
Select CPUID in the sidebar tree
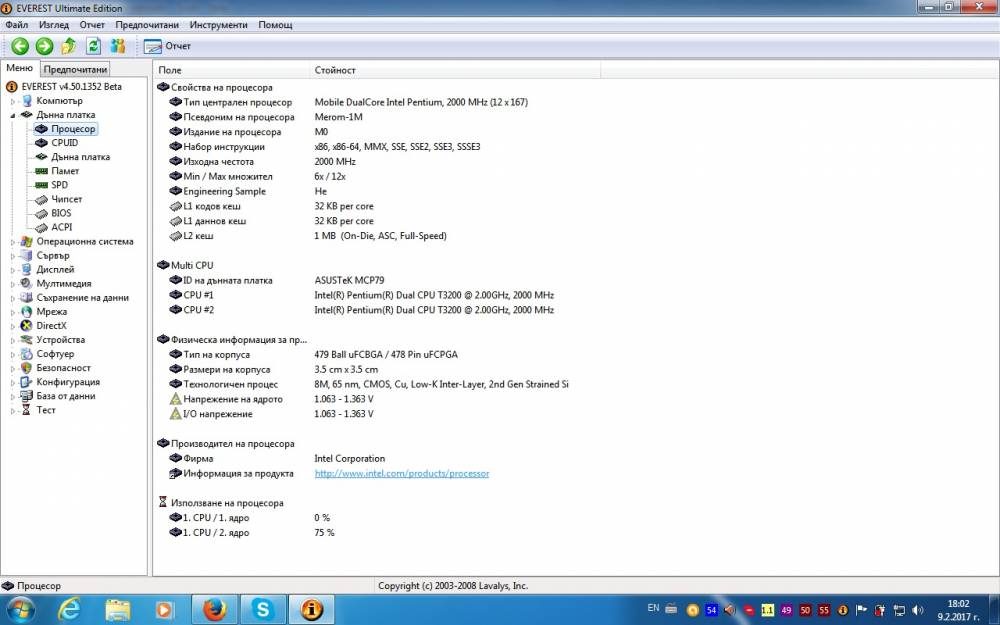(64, 143)
